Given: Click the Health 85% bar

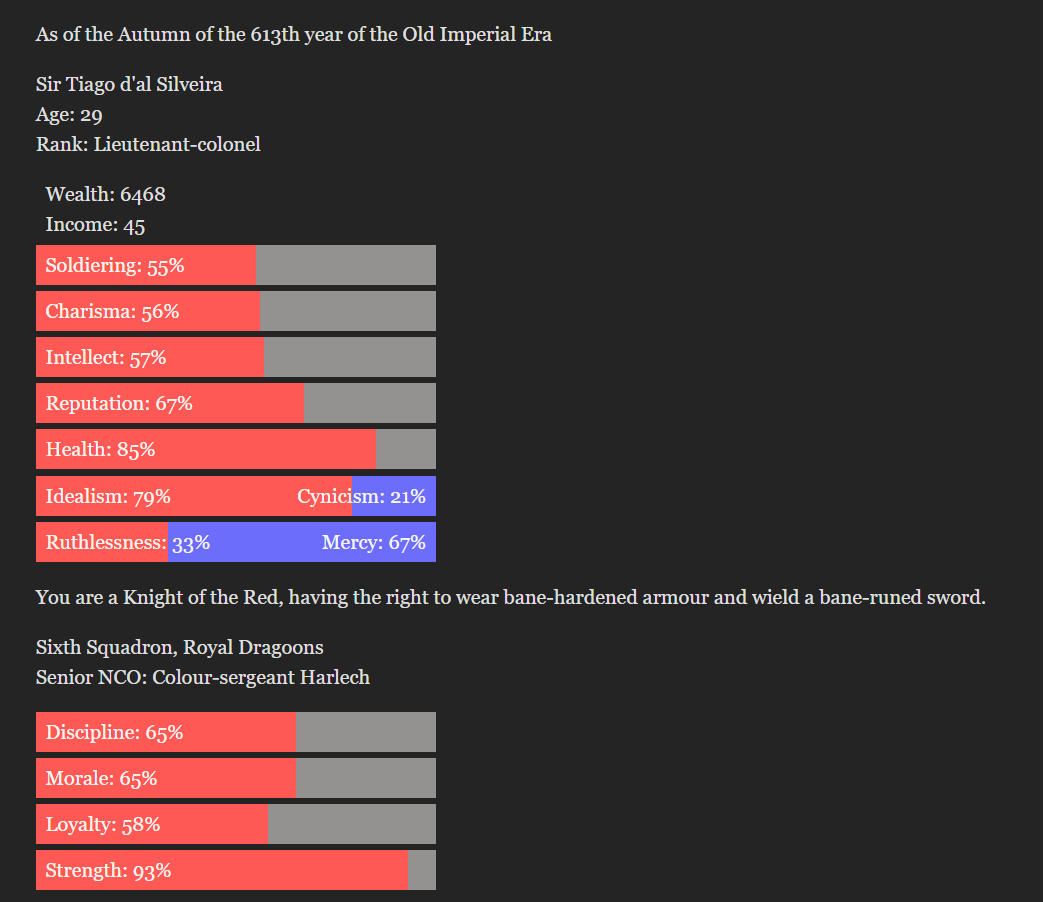Looking at the screenshot, I should point(235,450).
